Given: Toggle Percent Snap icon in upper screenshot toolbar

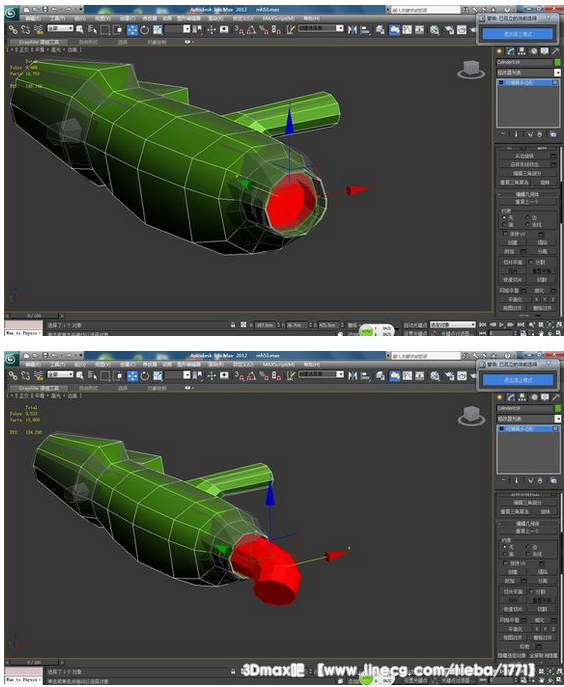Looking at the screenshot, I should pyautogui.click(x=263, y=29).
